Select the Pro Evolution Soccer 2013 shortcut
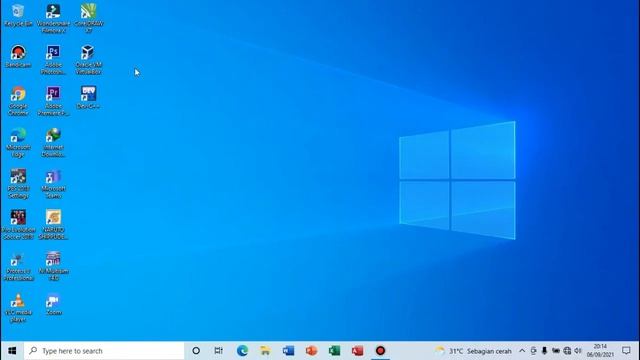 (x=18, y=224)
